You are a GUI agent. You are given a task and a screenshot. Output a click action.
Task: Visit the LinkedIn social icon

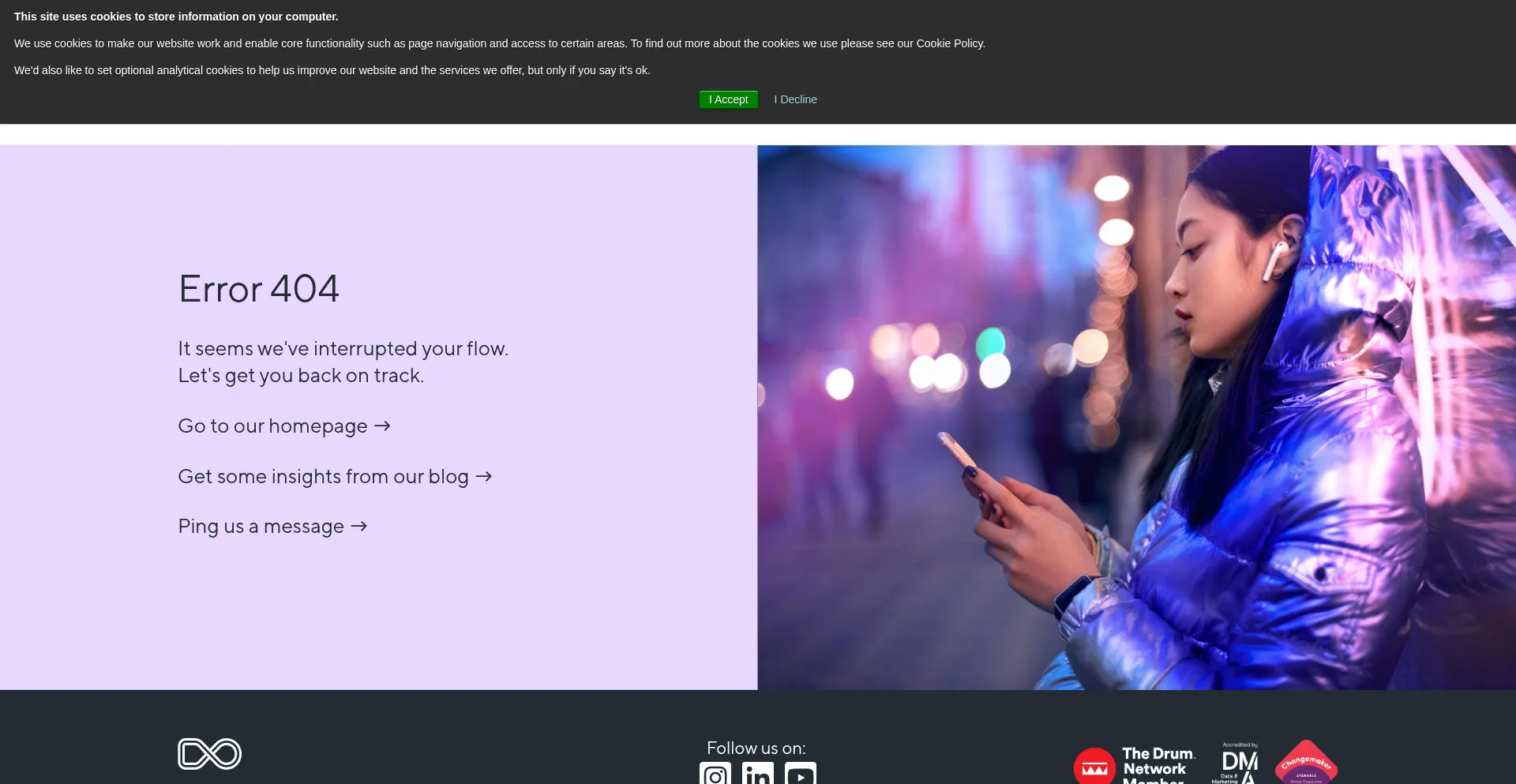tap(758, 773)
